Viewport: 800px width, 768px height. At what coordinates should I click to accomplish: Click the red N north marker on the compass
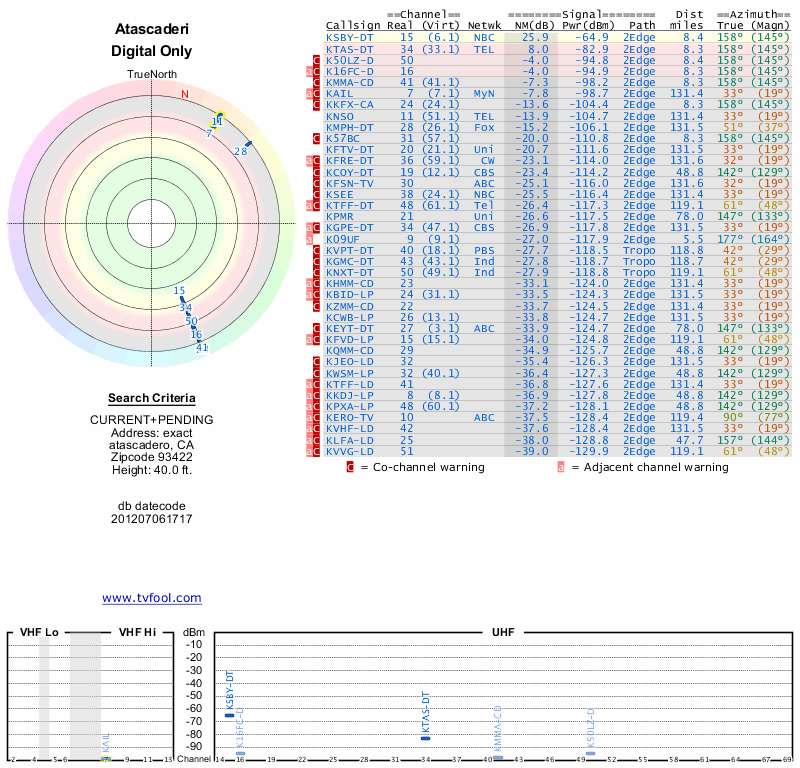(x=185, y=95)
